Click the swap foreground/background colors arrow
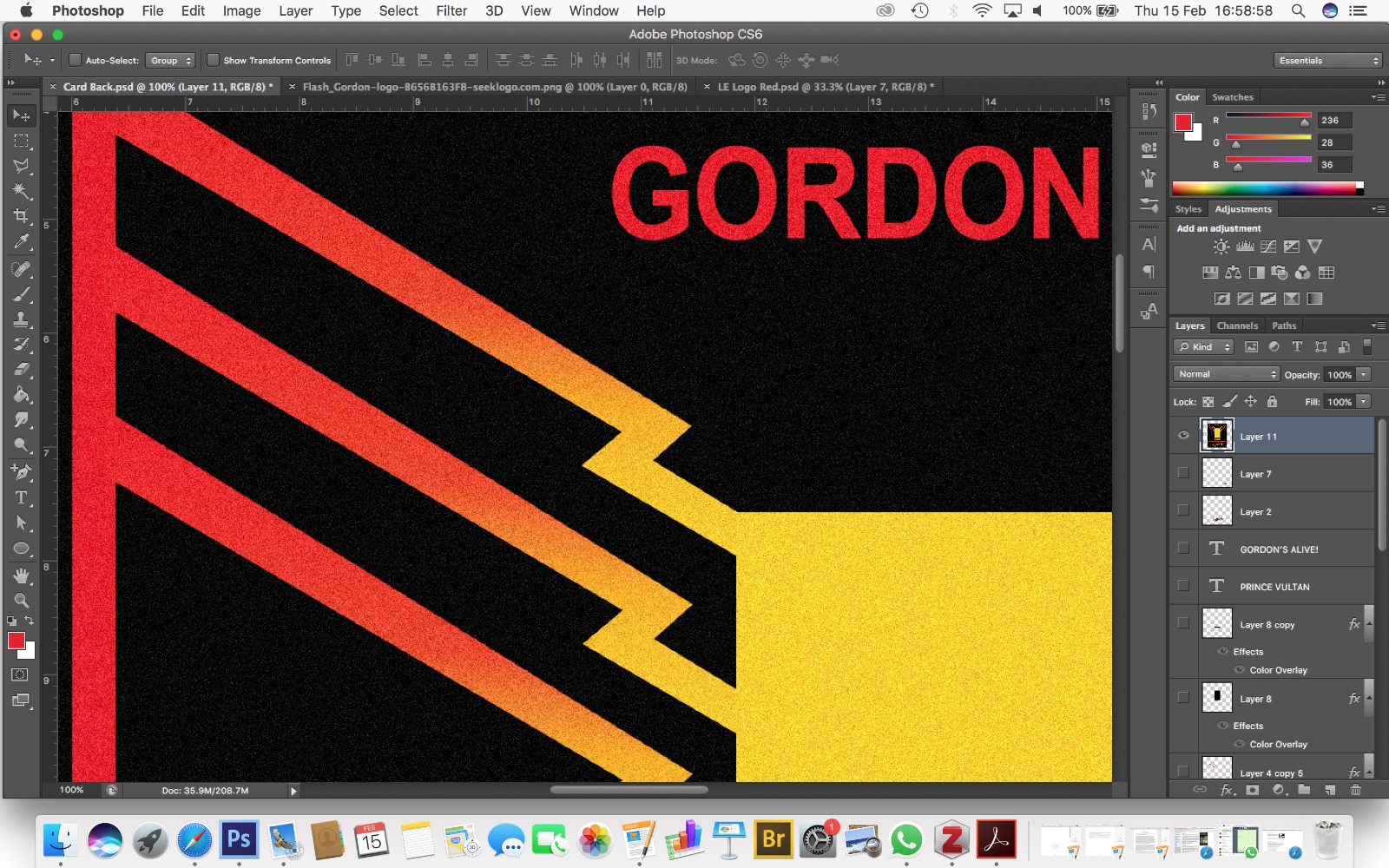1389x868 pixels. [x=29, y=621]
